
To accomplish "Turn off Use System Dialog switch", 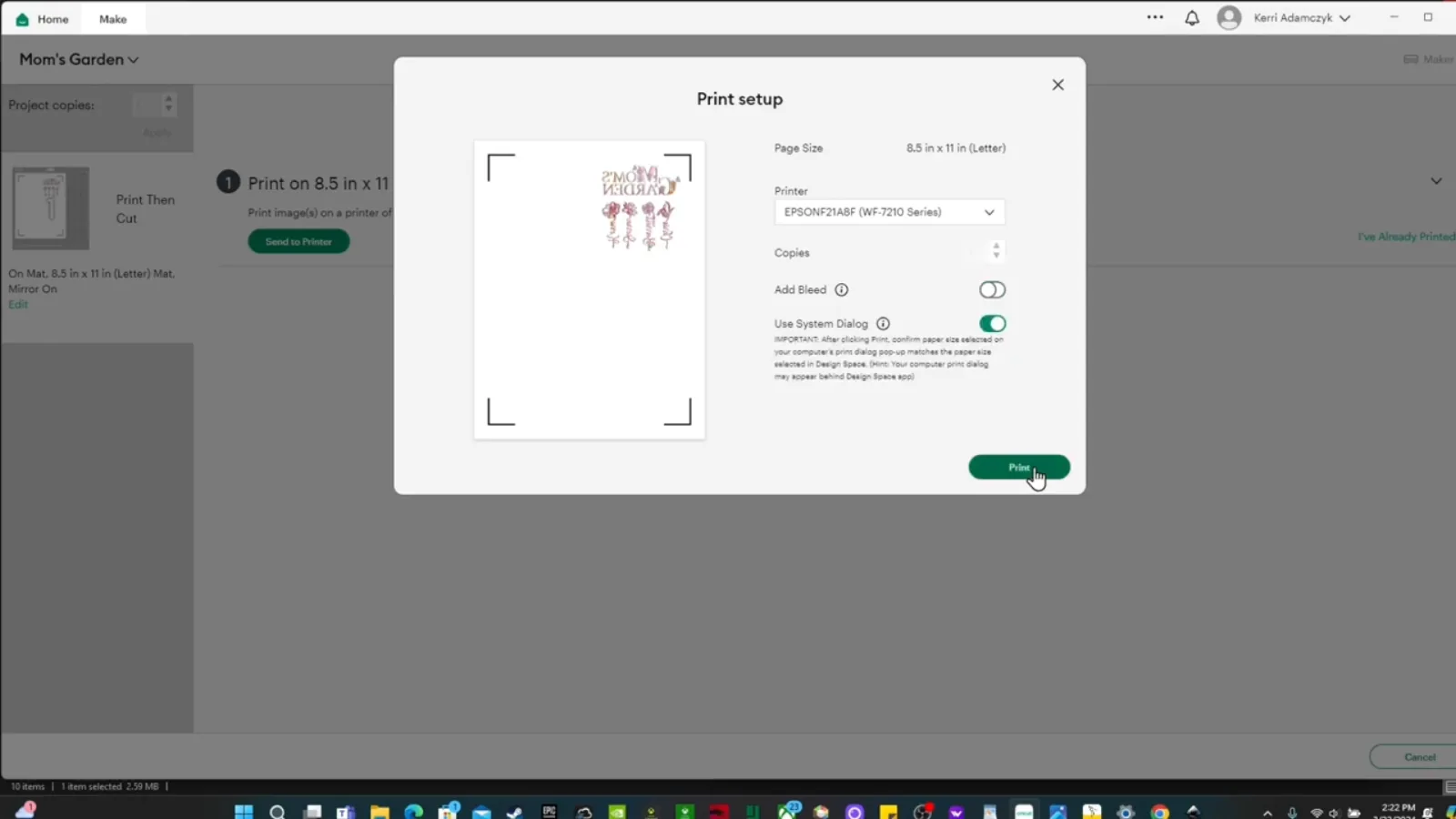I will 992,324.
